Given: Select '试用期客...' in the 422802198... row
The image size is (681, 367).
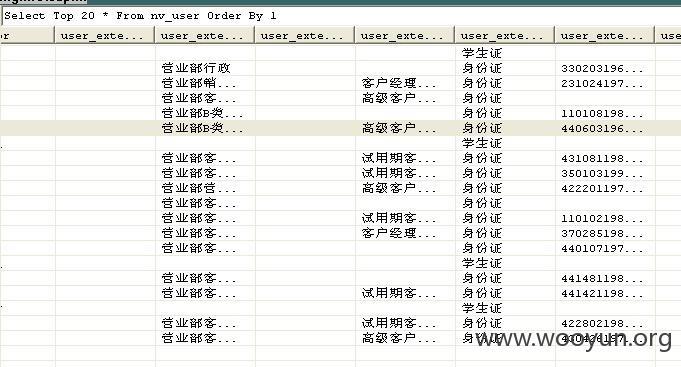Looking at the screenshot, I should click(x=399, y=324).
